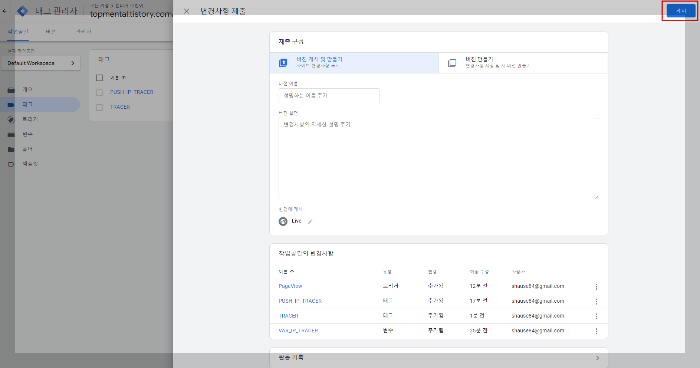Click the publish-version icon in the selected option
The width and height of the screenshot is (700, 368).
click(283, 63)
